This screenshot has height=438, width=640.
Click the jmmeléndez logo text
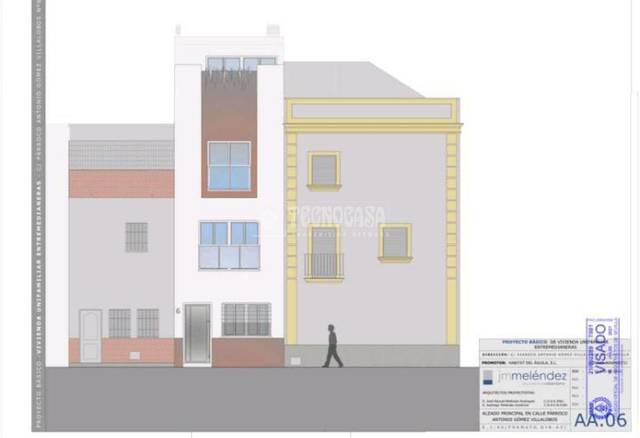tap(532, 376)
